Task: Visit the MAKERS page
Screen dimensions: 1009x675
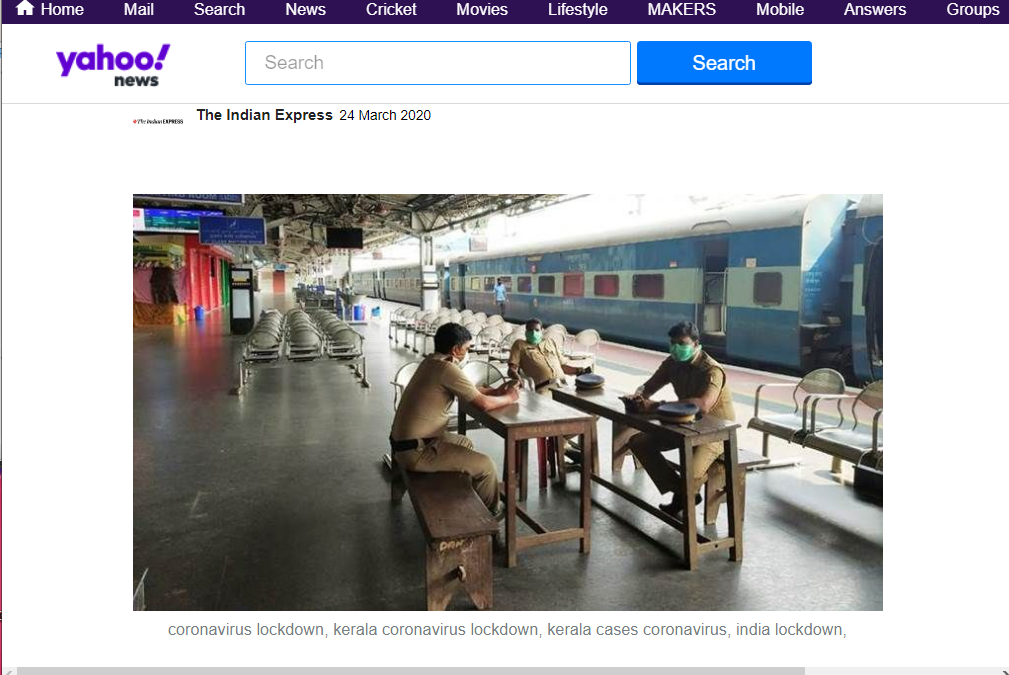Action: click(681, 10)
